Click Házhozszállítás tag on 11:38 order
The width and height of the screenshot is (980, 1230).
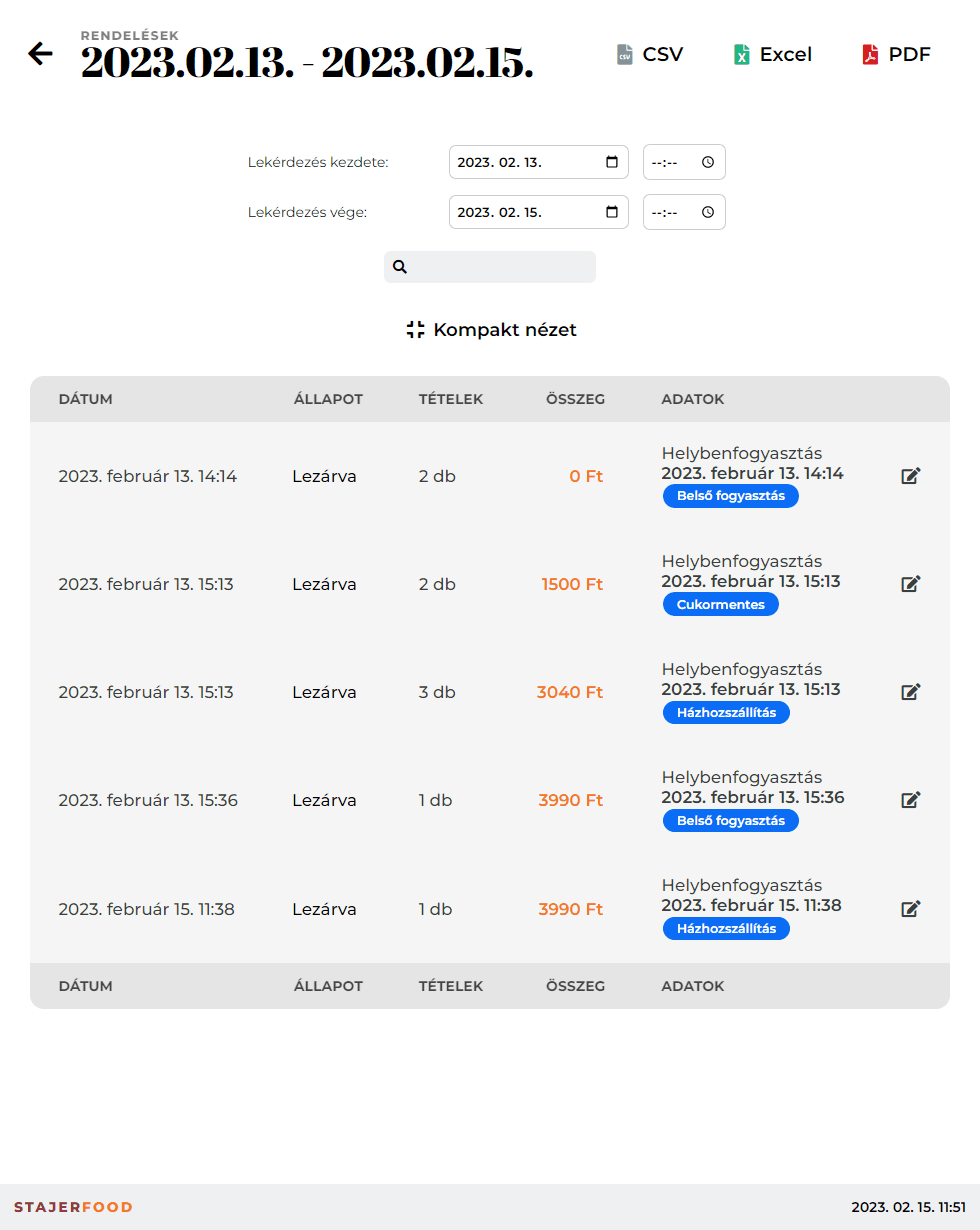pyautogui.click(x=726, y=929)
